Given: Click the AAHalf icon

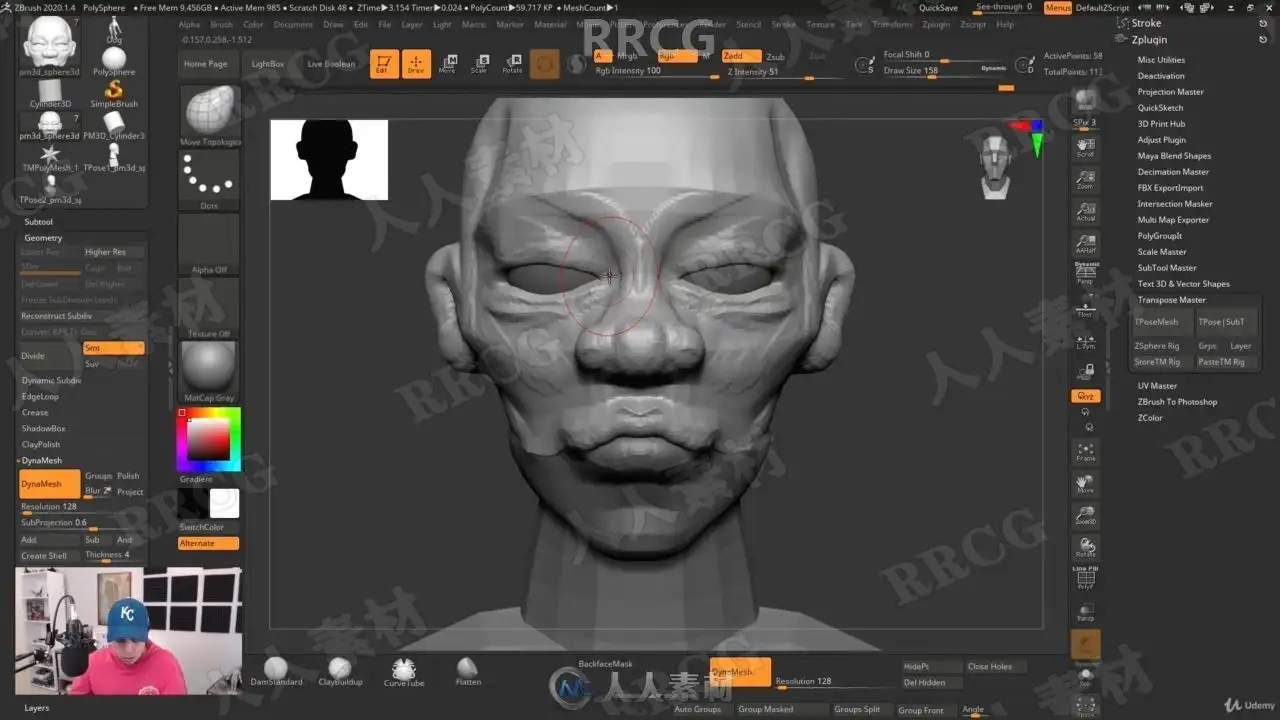Looking at the screenshot, I should click(x=1085, y=244).
